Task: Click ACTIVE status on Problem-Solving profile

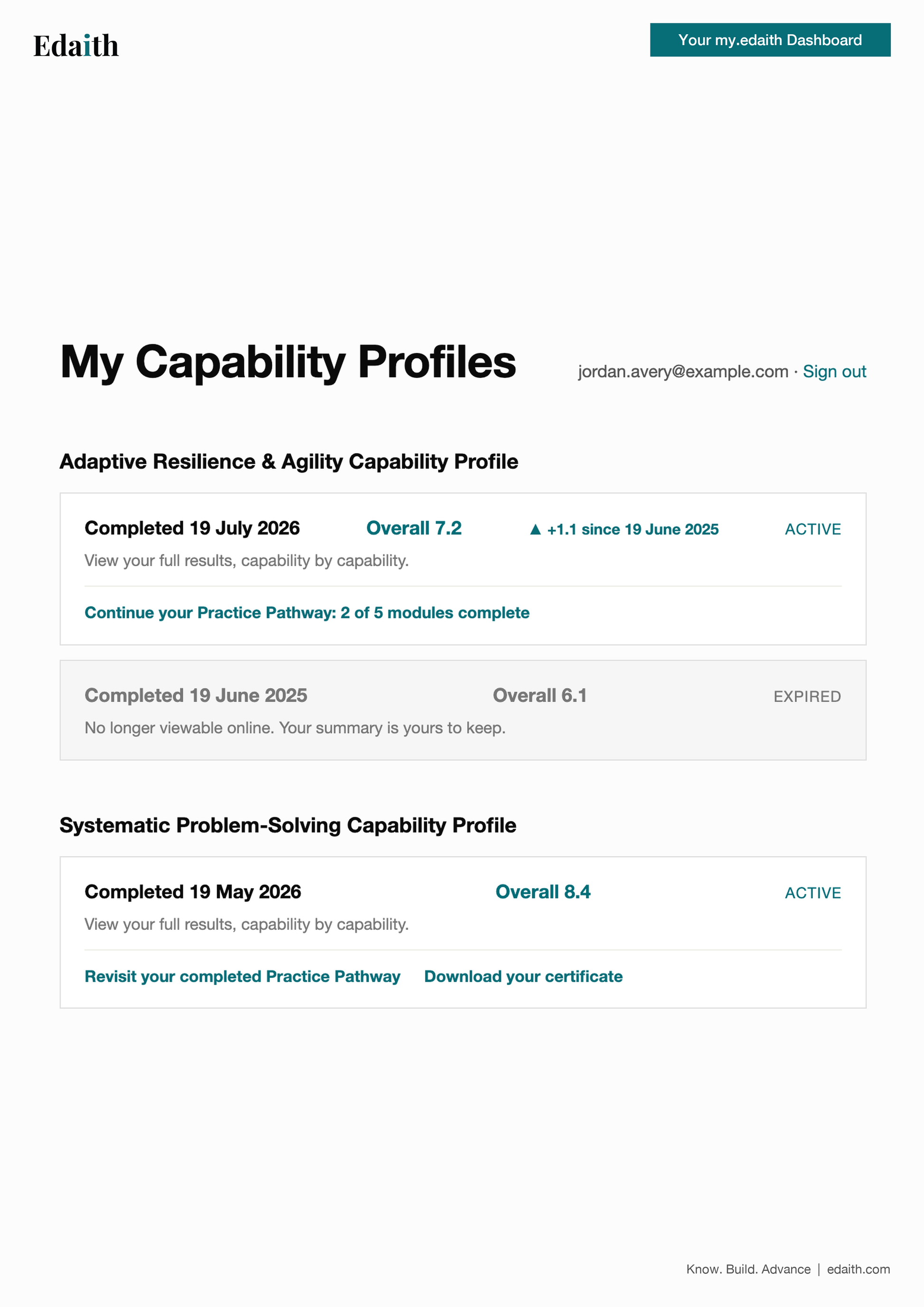Action: [812, 893]
